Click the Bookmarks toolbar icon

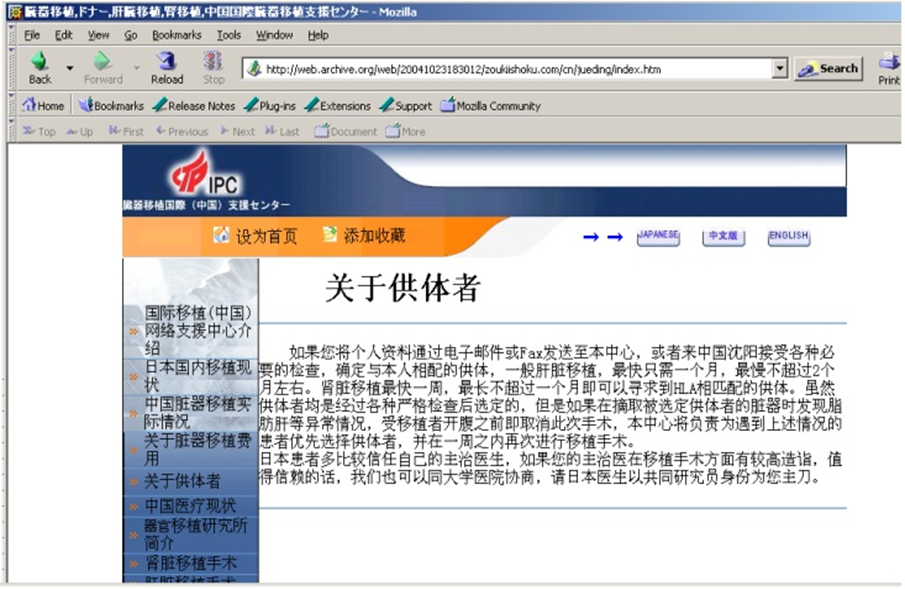coord(86,106)
